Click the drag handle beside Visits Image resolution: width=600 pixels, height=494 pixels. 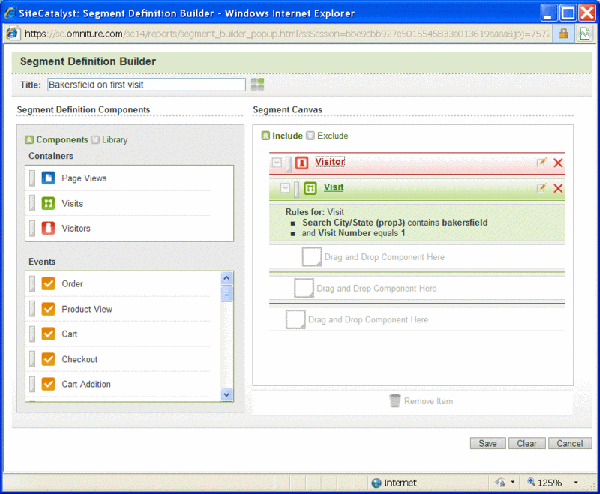32,203
